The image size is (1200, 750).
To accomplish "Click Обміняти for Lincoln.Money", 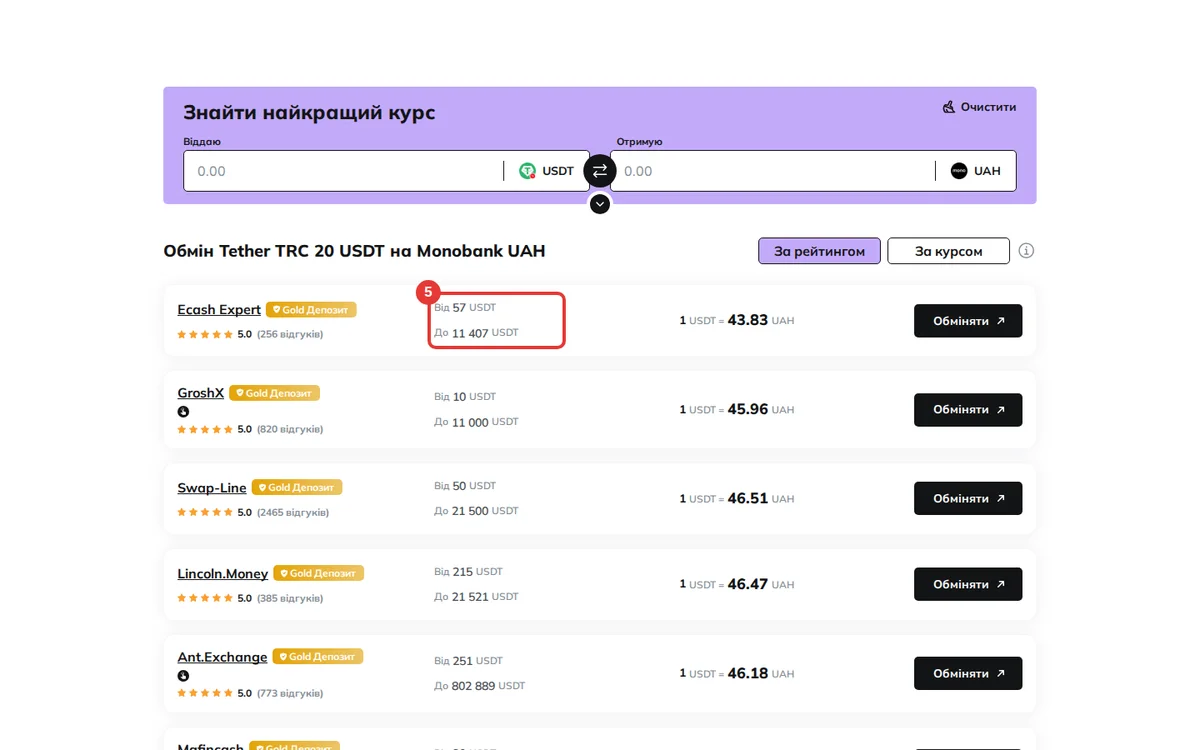I will click(968, 584).
